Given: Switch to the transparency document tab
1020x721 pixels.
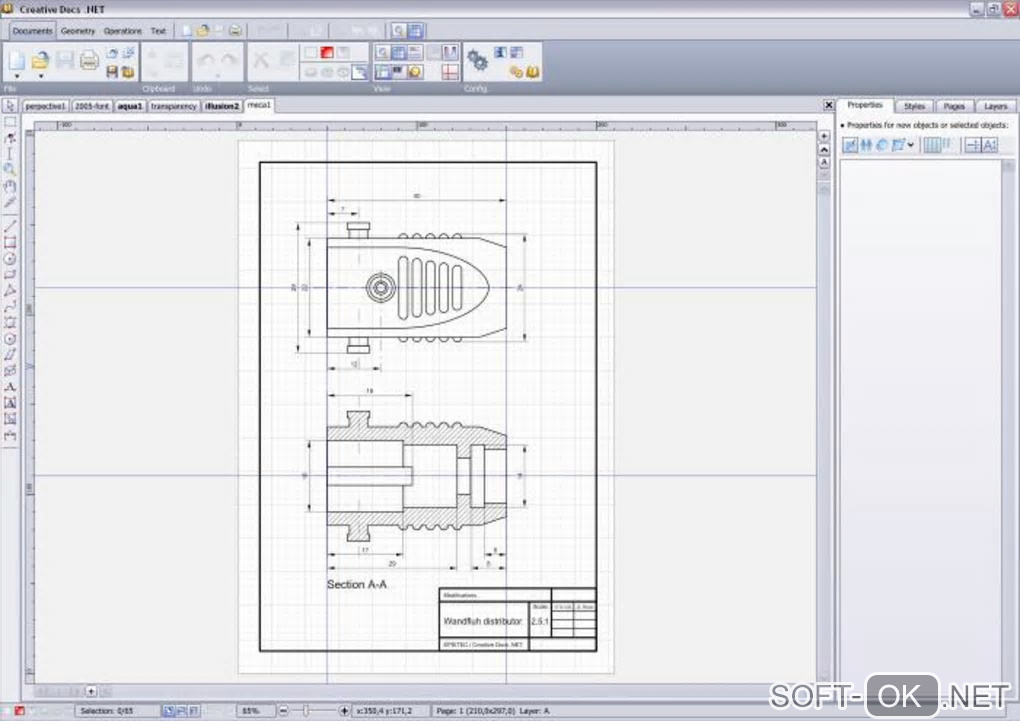Looking at the screenshot, I should (x=174, y=105).
